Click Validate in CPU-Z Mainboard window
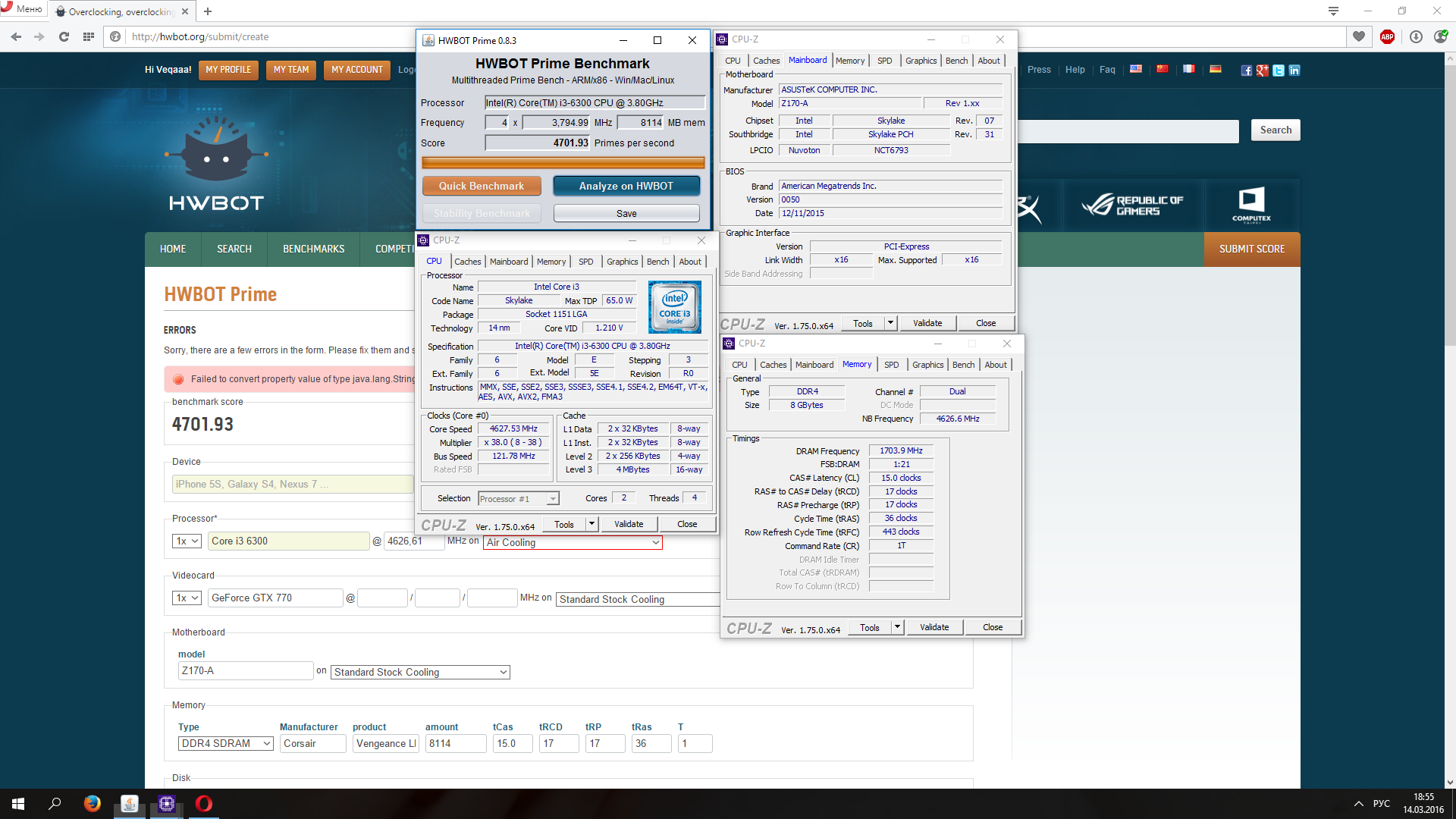This screenshot has height=819, width=1456. tap(927, 323)
